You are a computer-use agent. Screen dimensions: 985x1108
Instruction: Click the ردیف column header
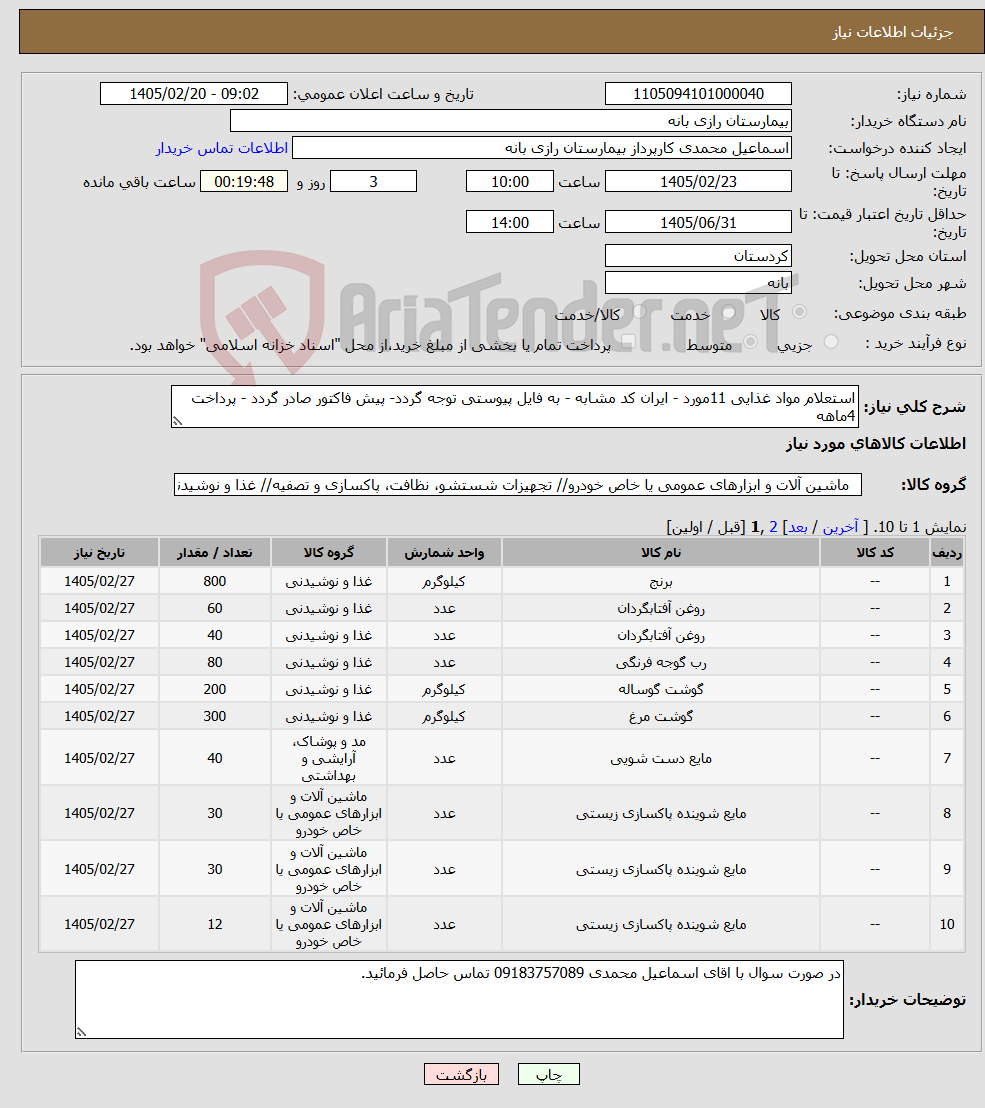(x=947, y=553)
